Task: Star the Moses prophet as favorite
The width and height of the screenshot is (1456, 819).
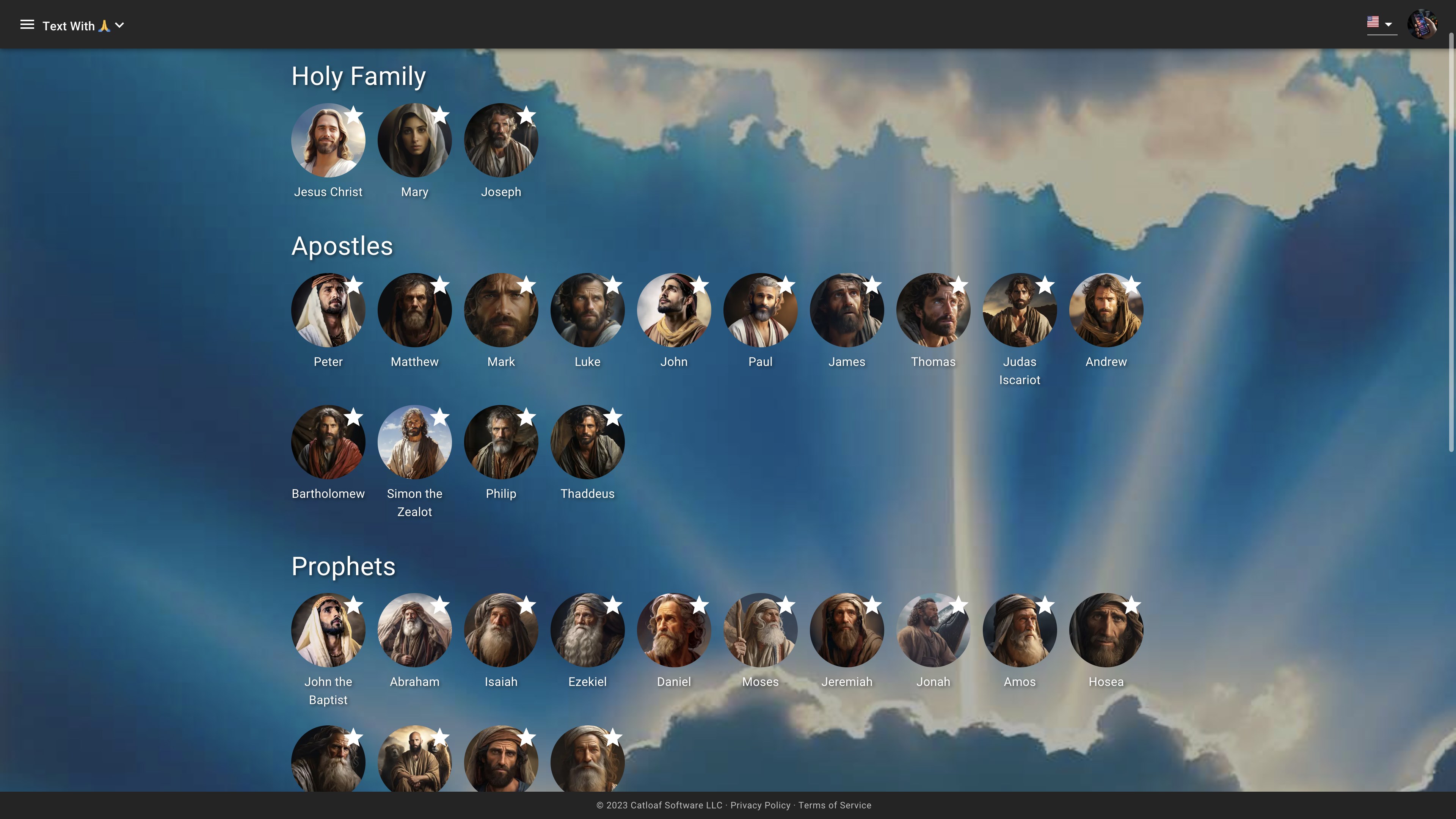Action: [786, 606]
